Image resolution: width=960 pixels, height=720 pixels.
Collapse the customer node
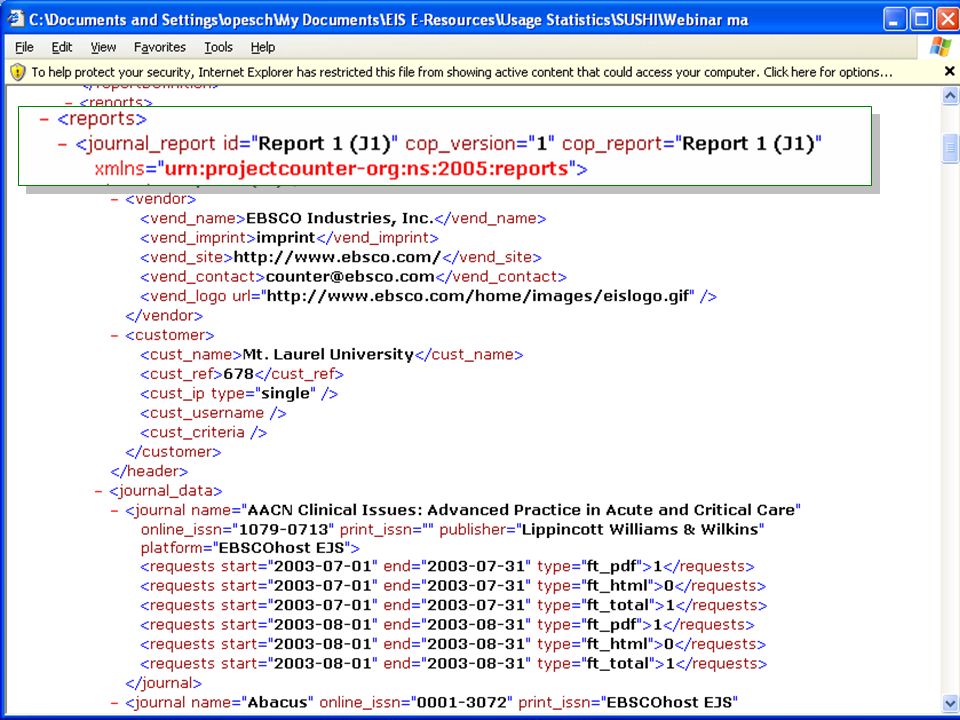pyautogui.click(x=114, y=336)
